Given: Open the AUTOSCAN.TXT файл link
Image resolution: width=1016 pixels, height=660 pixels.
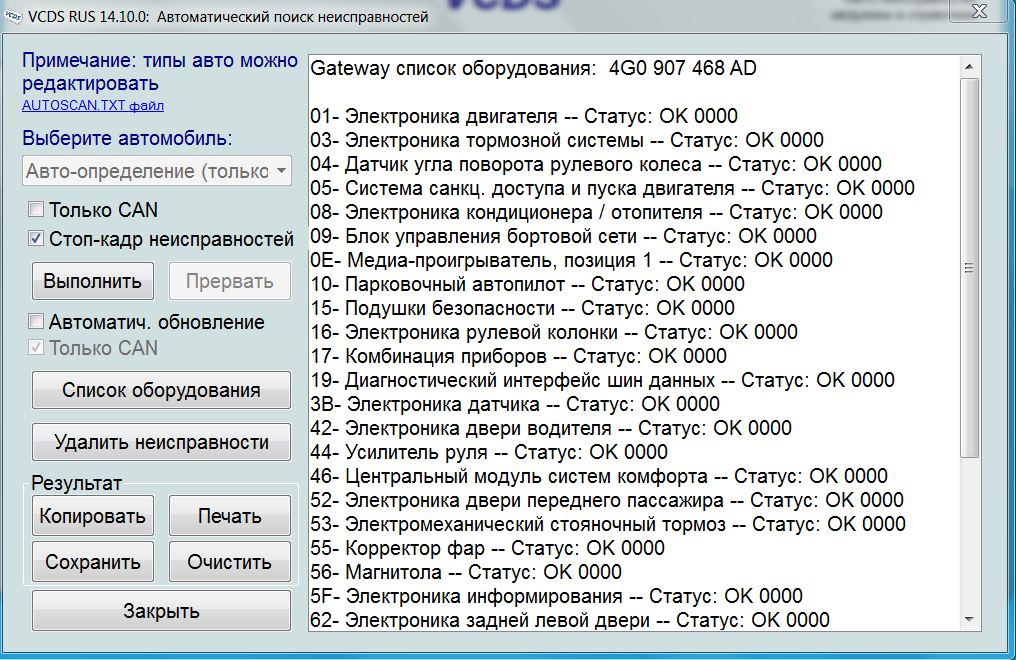Looking at the screenshot, I should pos(93,105).
